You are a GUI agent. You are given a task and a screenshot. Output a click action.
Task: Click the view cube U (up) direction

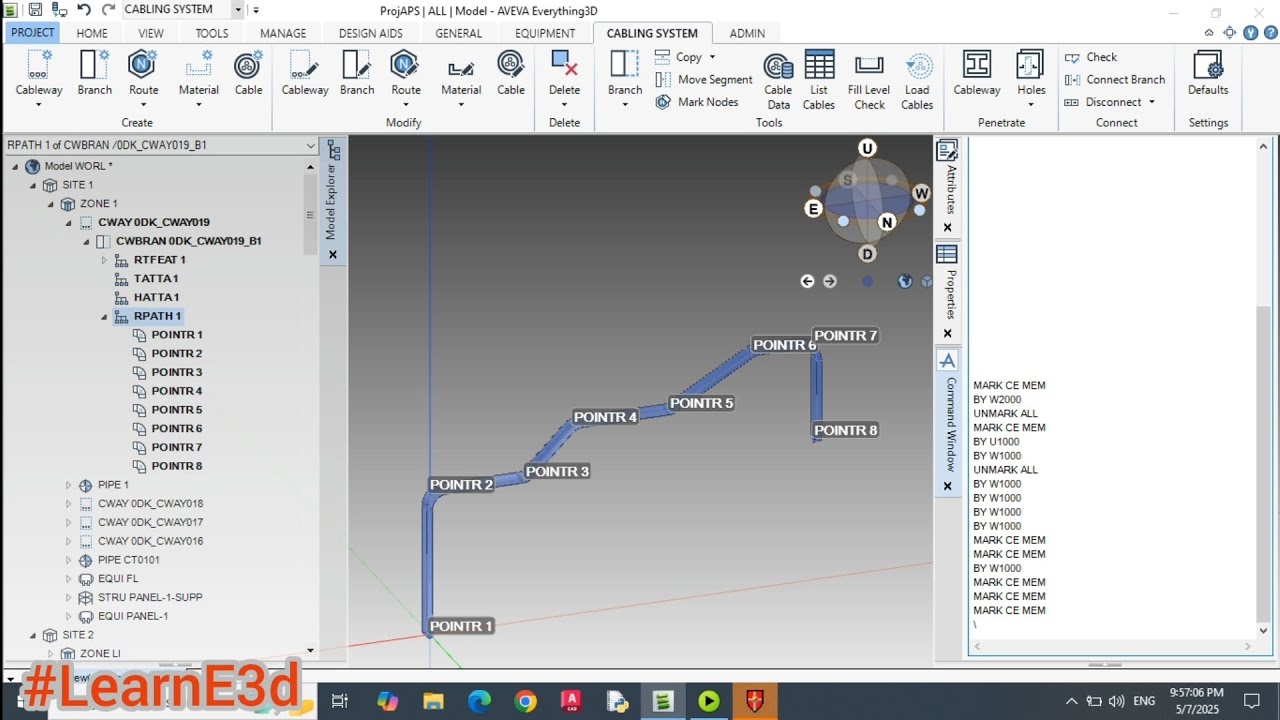[867, 148]
